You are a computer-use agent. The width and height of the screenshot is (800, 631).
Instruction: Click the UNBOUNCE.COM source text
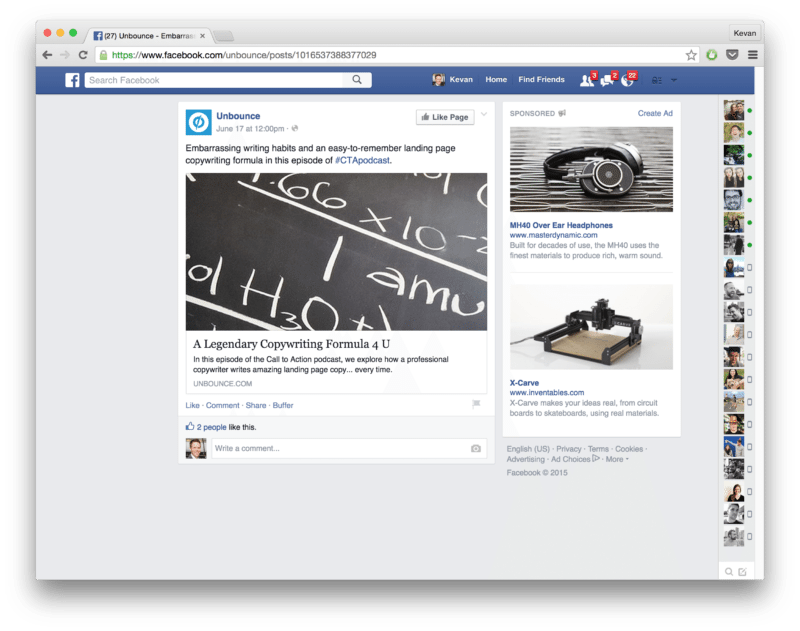pyautogui.click(x=222, y=384)
